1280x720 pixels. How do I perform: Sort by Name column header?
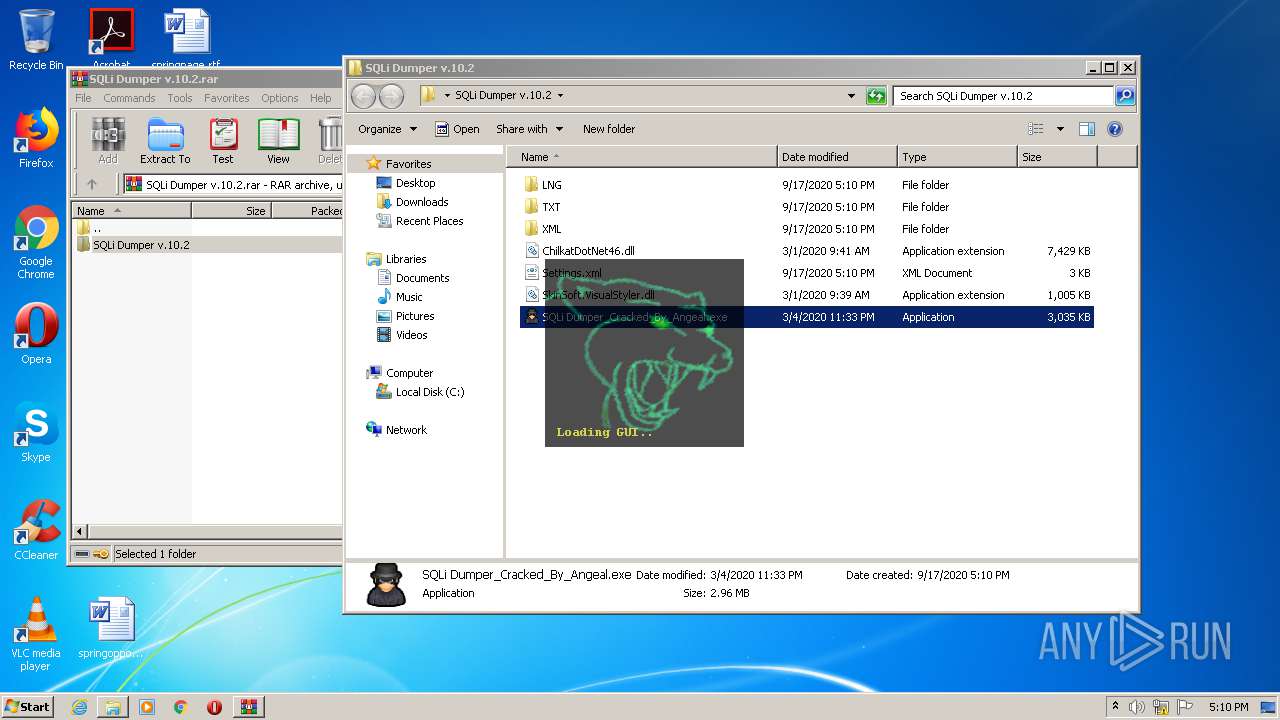pos(642,157)
